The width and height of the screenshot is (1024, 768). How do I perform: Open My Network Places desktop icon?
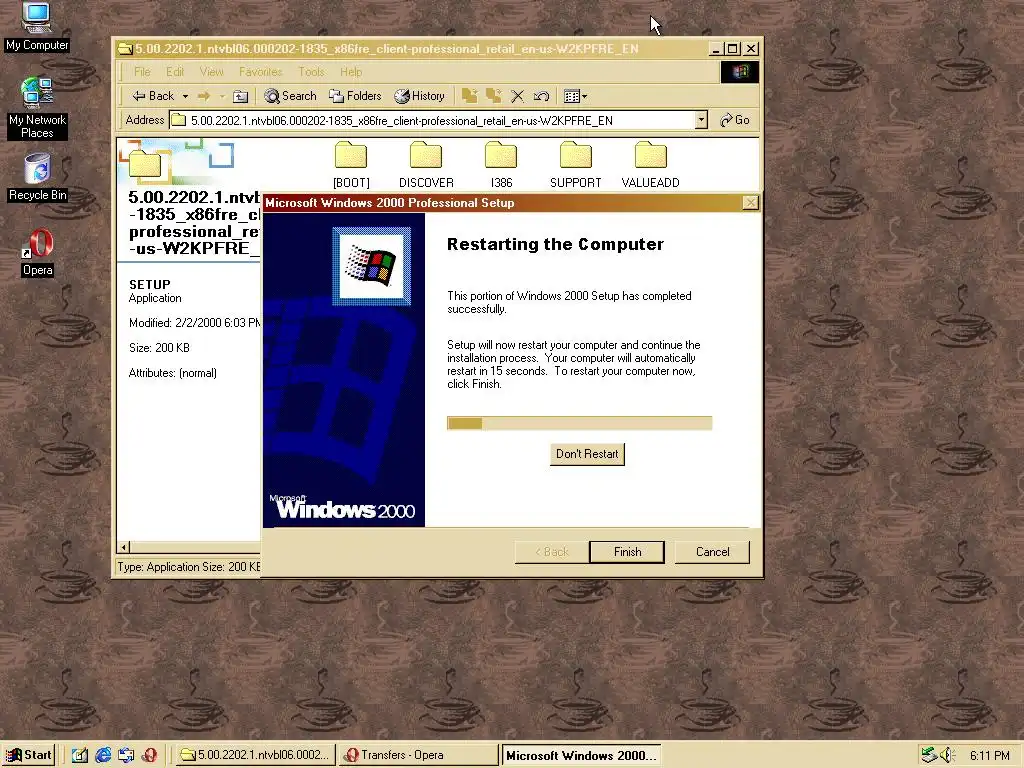[37, 108]
